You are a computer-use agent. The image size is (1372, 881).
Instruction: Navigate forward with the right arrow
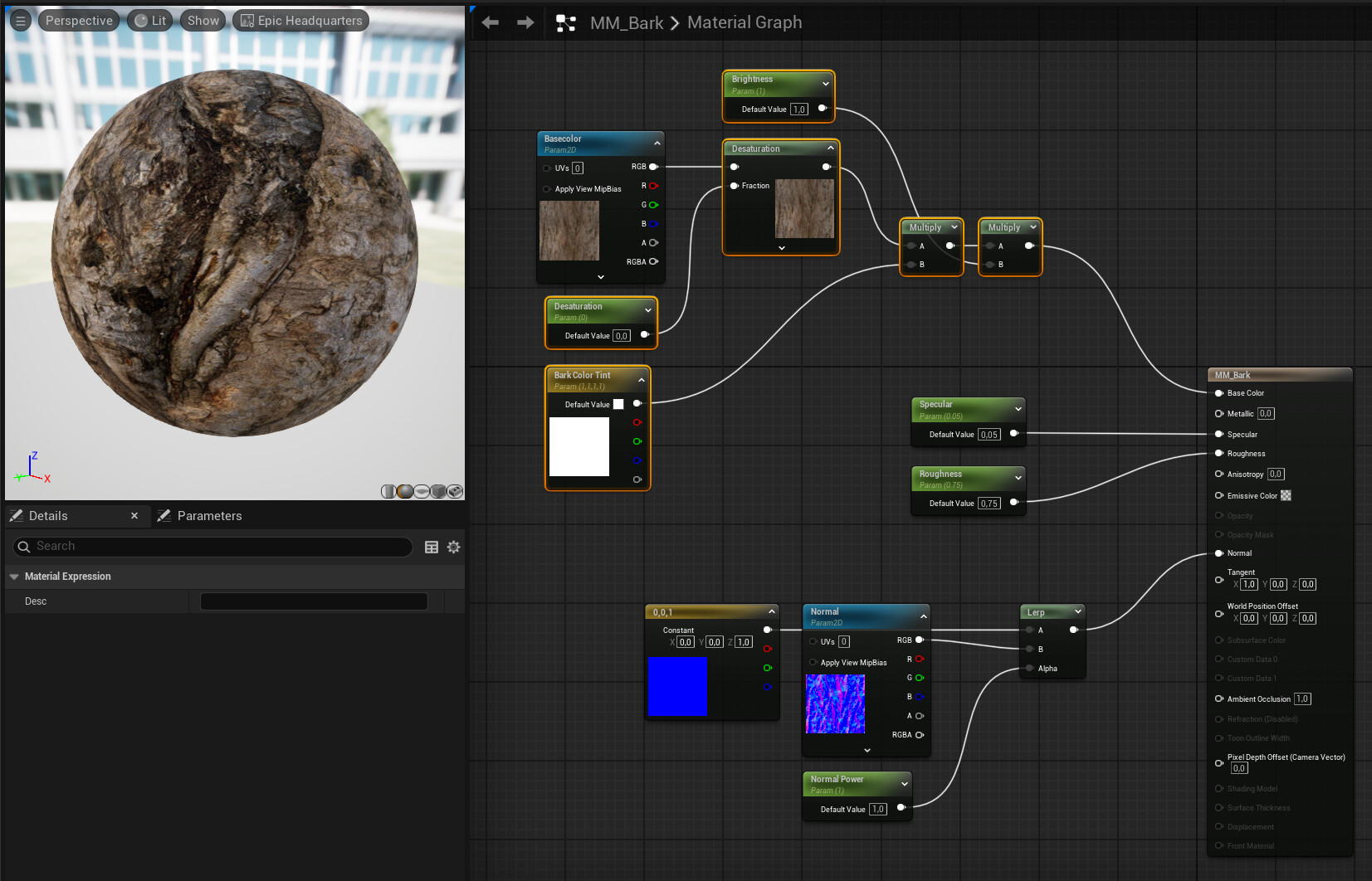point(525,22)
